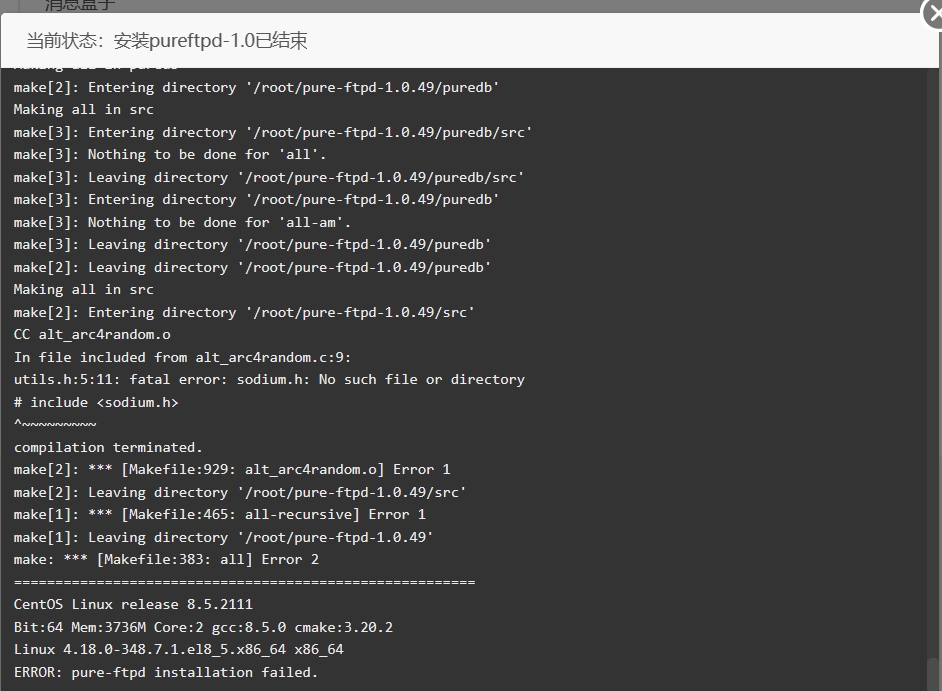Click the 'ERROR: pure-ftpd installation failed.' line

pyautogui.click(x=166, y=672)
